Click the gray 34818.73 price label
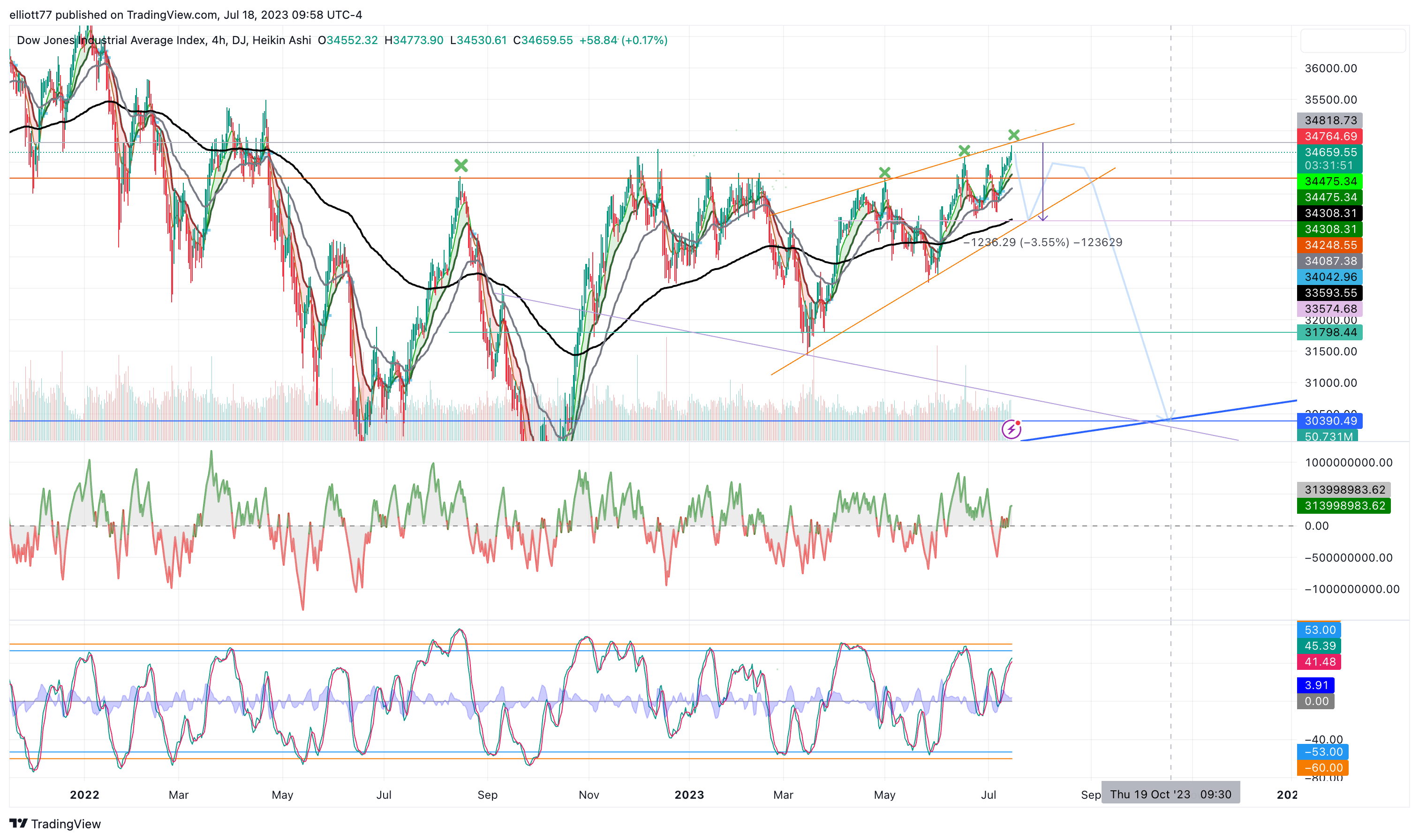 (x=1329, y=120)
